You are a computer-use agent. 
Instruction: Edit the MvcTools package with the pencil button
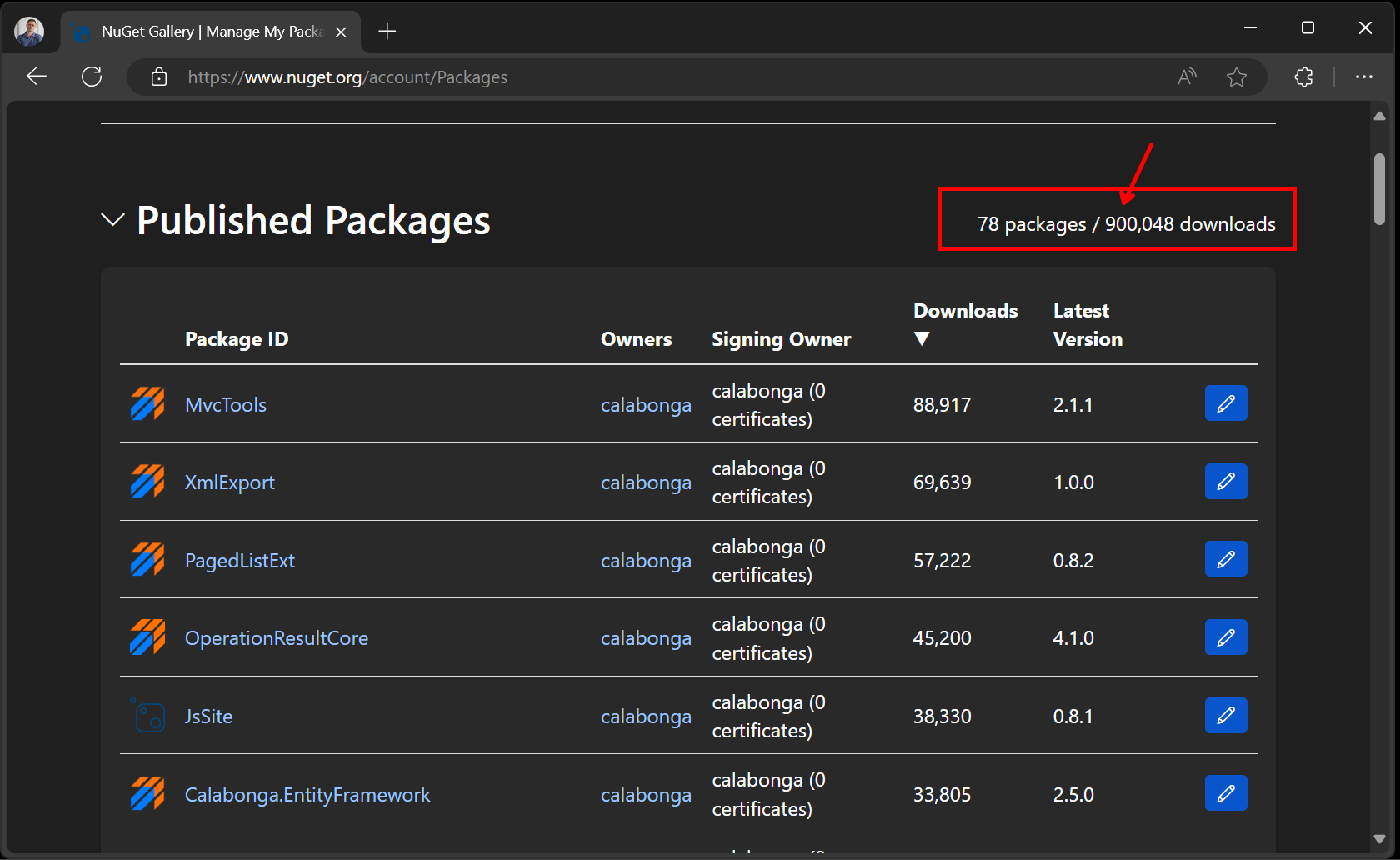[x=1226, y=403]
